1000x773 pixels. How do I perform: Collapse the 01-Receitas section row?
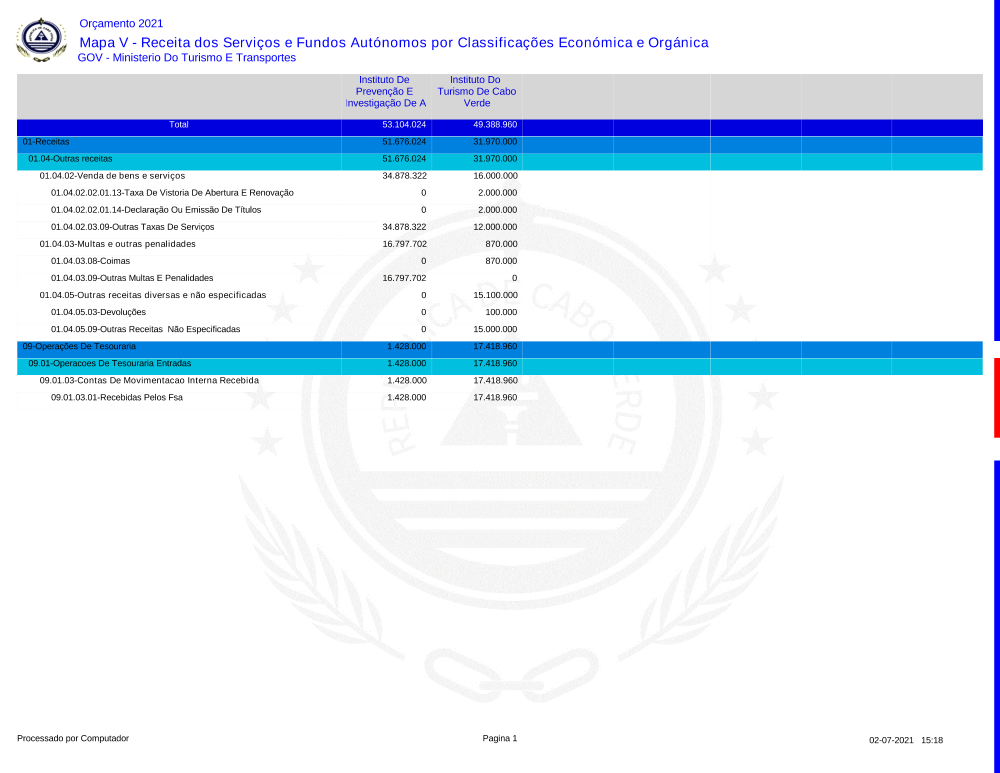pyautogui.click(x=46, y=142)
